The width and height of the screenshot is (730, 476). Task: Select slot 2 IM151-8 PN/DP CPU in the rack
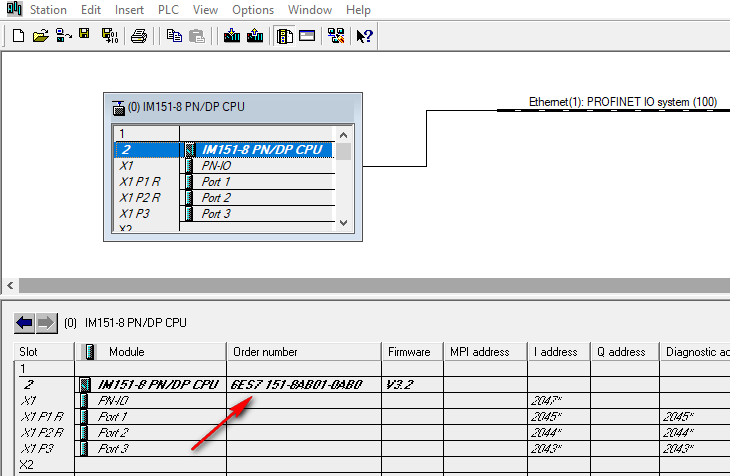pyautogui.click(x=224, y=150)
